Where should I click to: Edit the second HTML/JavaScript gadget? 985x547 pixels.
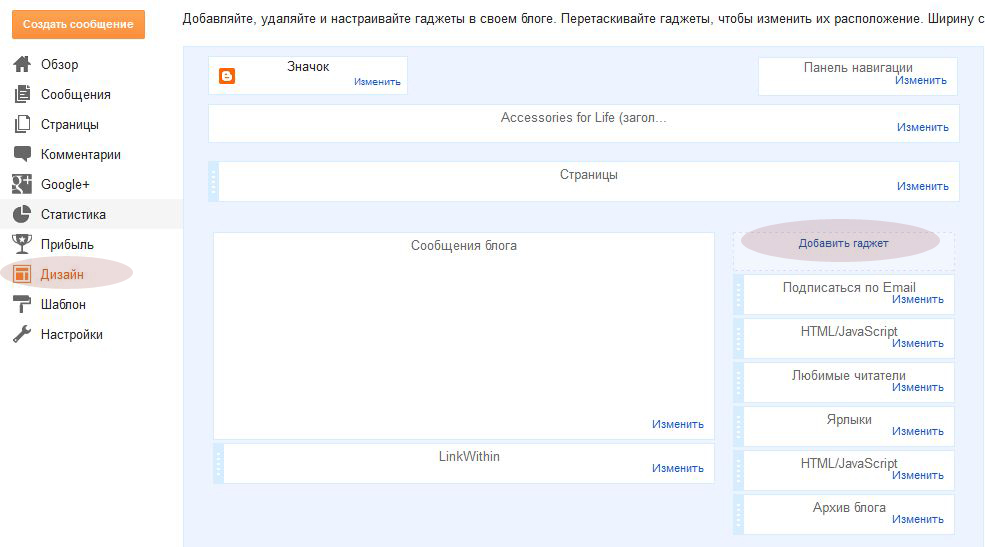917,475
